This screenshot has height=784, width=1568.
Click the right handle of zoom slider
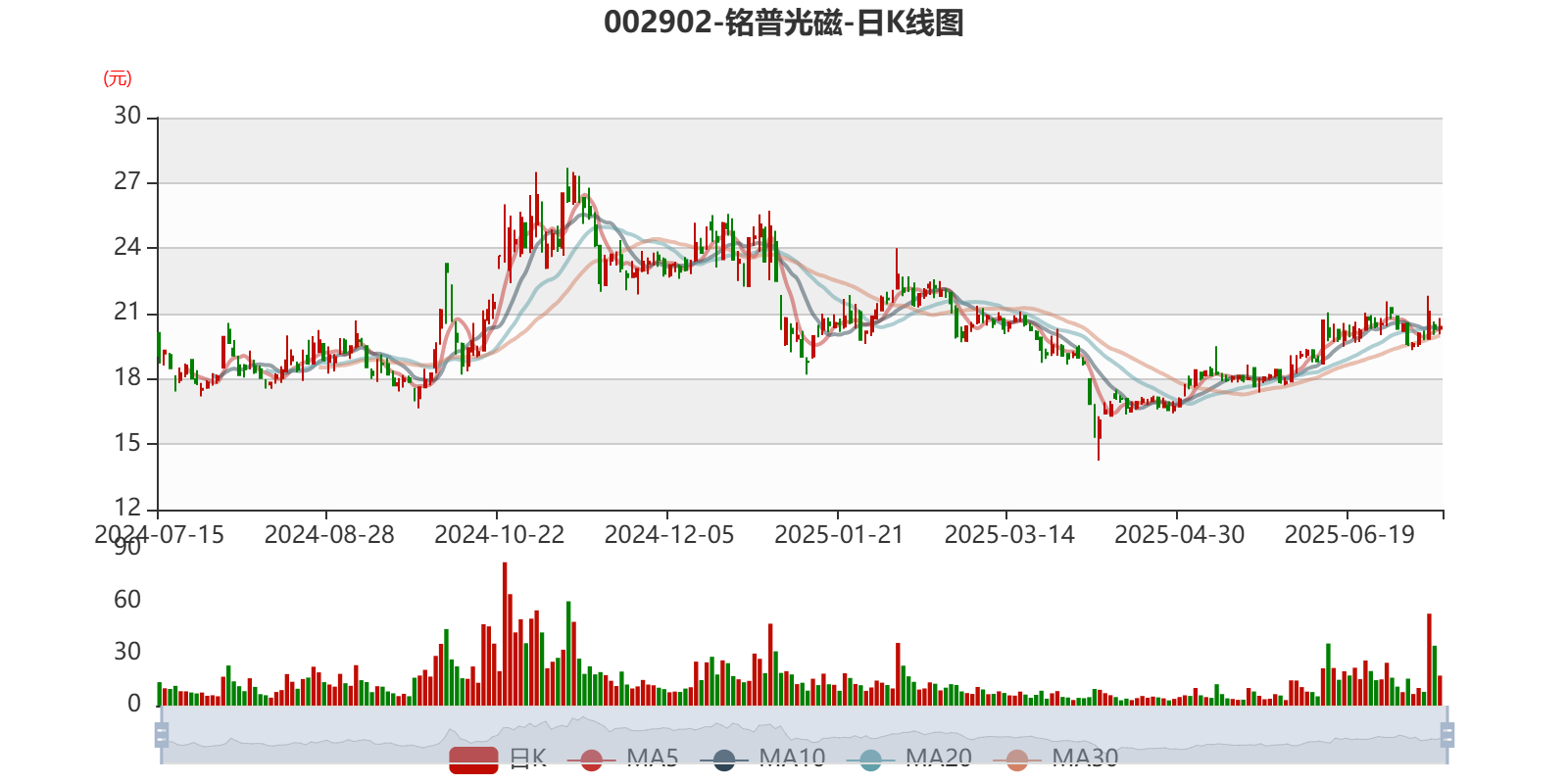coord(1446,735)
